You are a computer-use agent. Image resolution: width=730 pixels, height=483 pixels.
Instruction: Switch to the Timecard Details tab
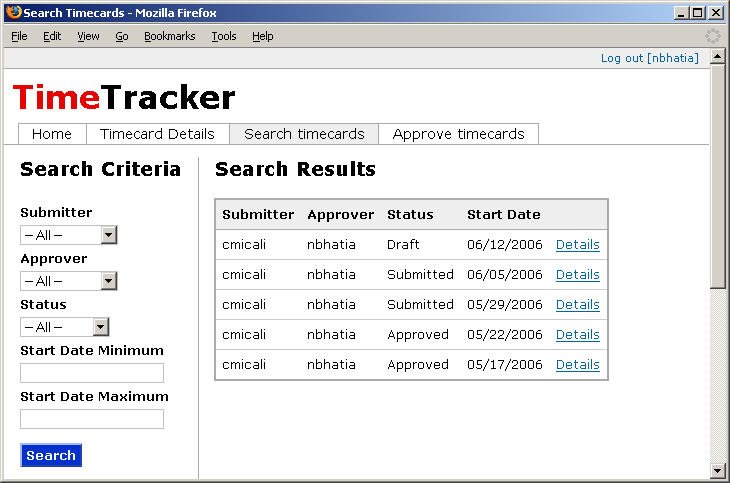coord(157,134)
